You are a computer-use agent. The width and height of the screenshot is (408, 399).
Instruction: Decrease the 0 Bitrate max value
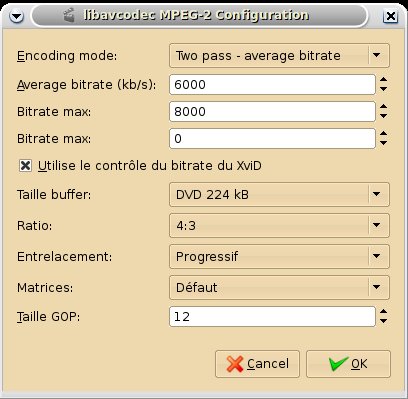click(383, 143)
